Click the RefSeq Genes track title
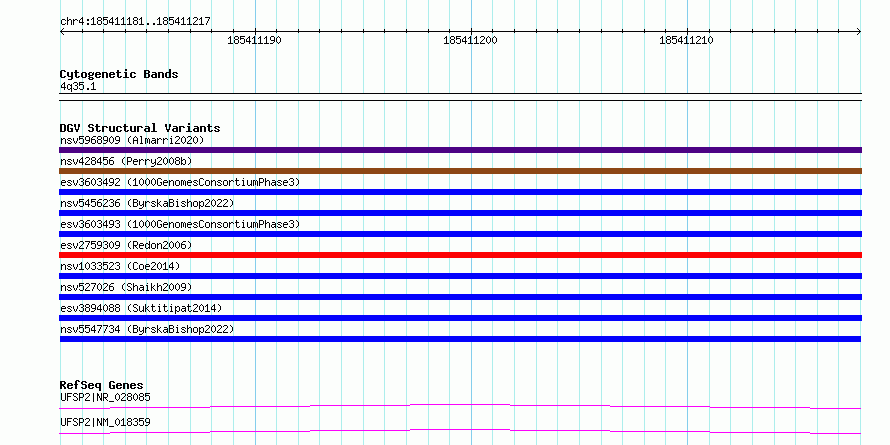Viewport: 890px width, 445px height. [x=102, y=385]
